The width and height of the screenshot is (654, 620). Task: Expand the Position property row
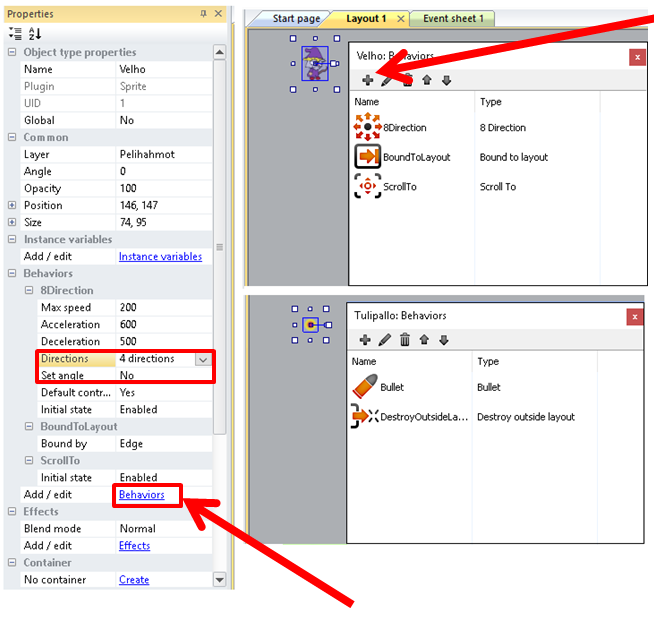click(12, 205)
